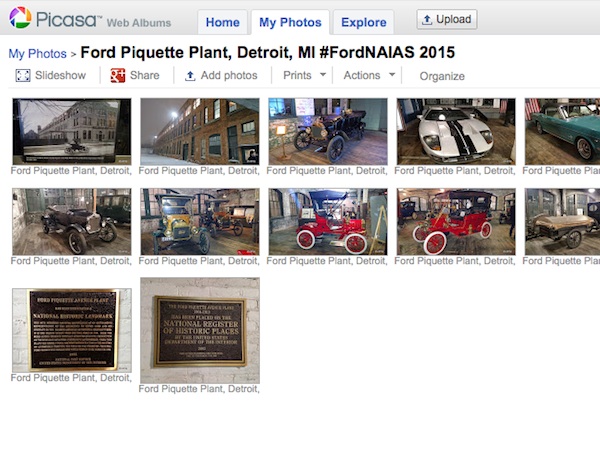Open the tan covered chassis thumbnail

(x=562, y=222)
